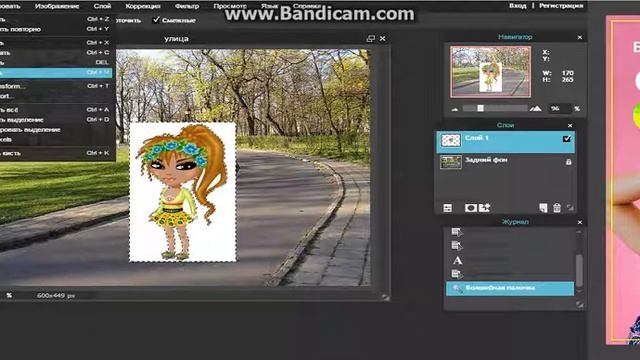Click the Navigator preview thumbnail
The image size is (640, 360).
click(x=491, y=72)
